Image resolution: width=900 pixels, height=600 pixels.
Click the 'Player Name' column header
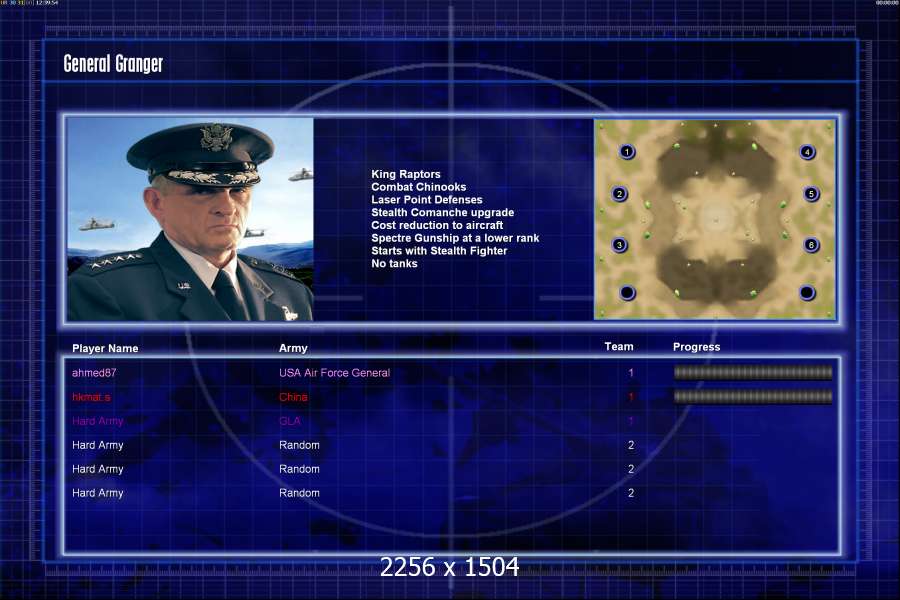click(x=105, y=348)
